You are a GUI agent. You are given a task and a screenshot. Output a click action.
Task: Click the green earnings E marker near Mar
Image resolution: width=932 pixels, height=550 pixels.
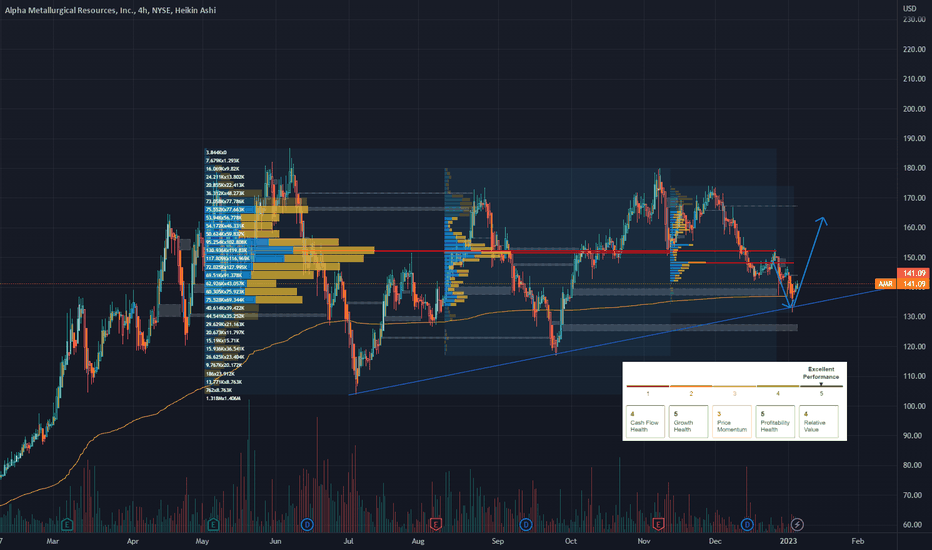click(67, 524)
